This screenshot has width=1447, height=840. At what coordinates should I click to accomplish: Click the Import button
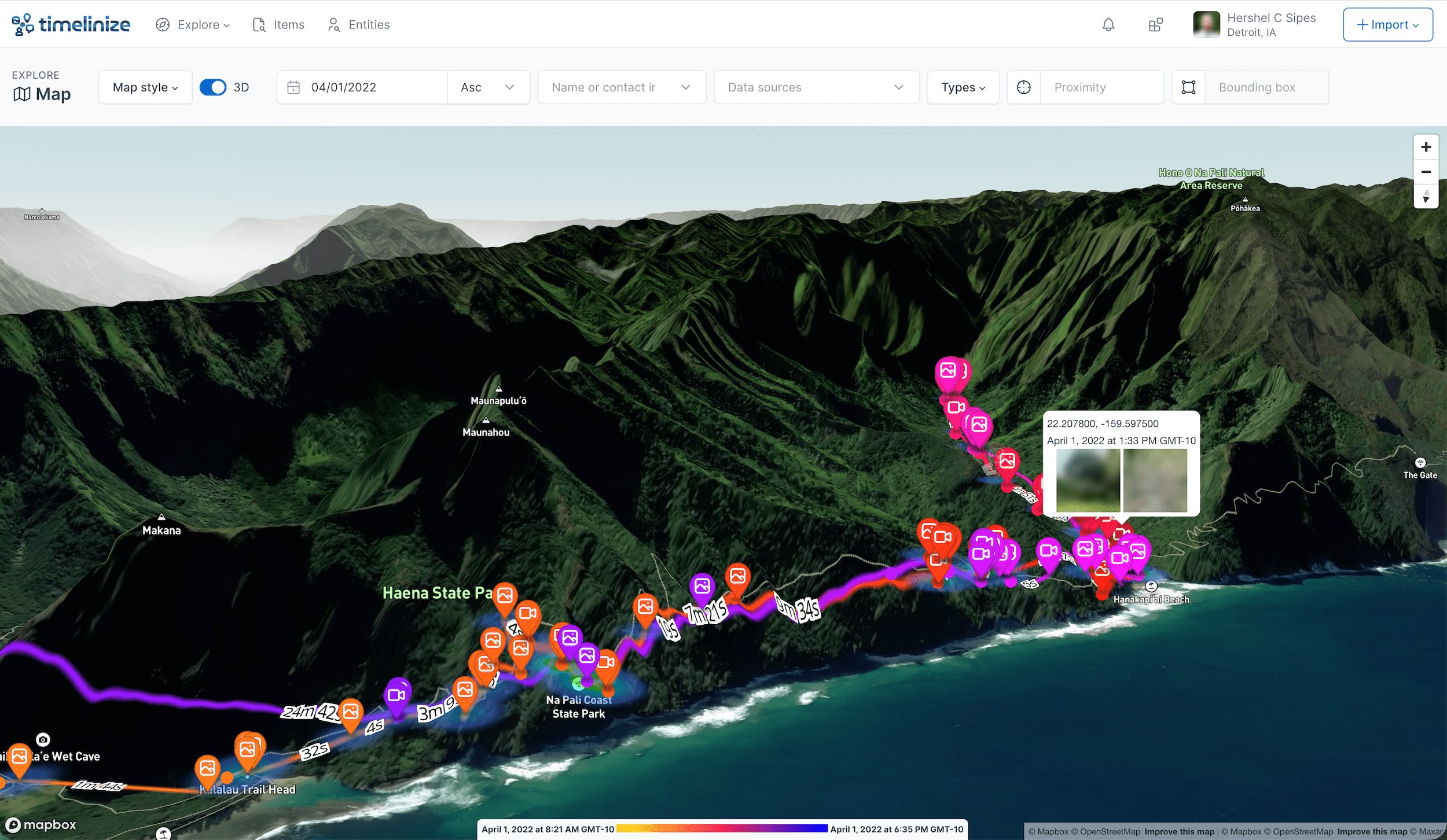(x=1387, y=25)
